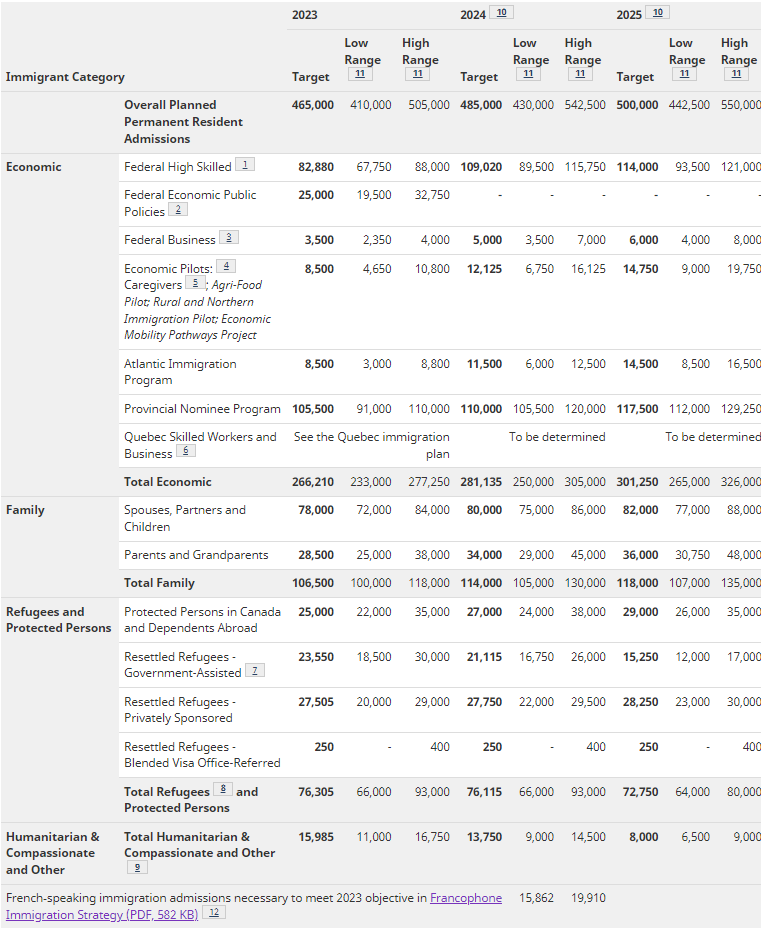Click Refugees and Protected Persons category heading

[59, 620]
